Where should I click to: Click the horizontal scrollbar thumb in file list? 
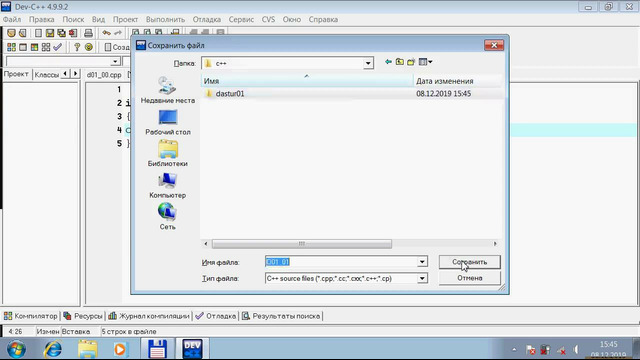302,244
